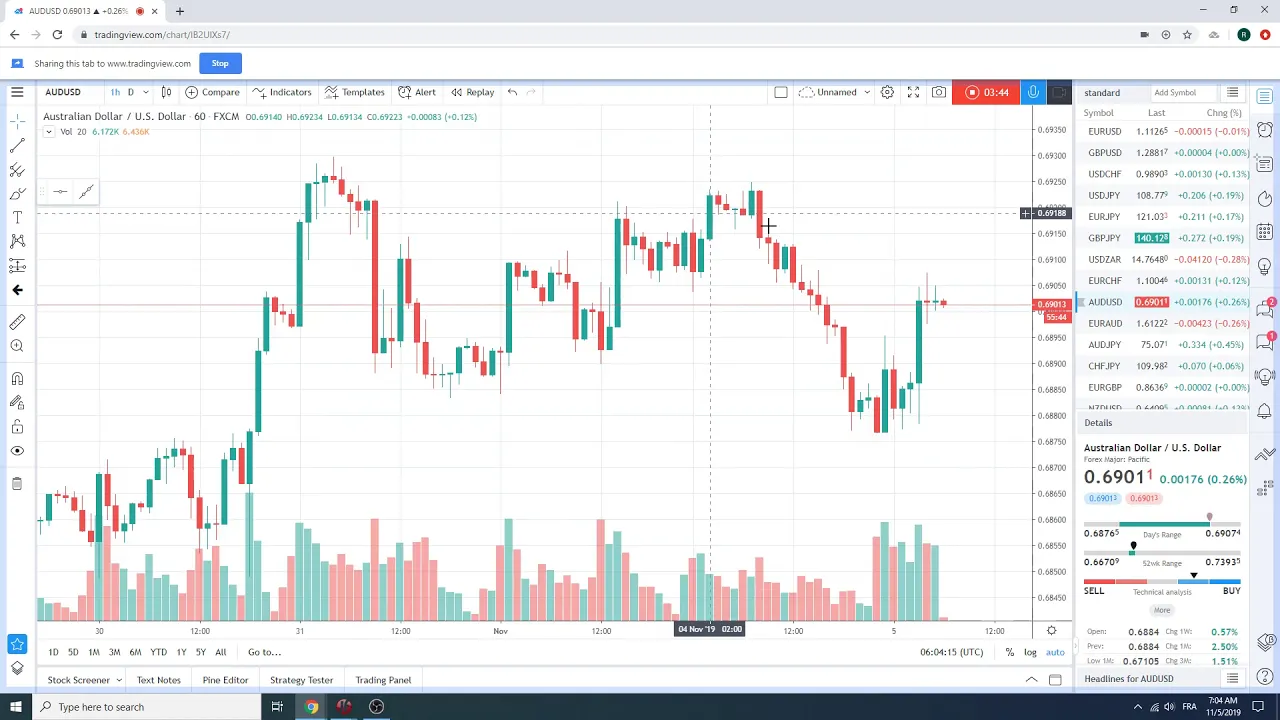Screen dimensions: 1280x720
Task: Open the ideas lightbulb sidebar icon
Action: coord(1265,267)
